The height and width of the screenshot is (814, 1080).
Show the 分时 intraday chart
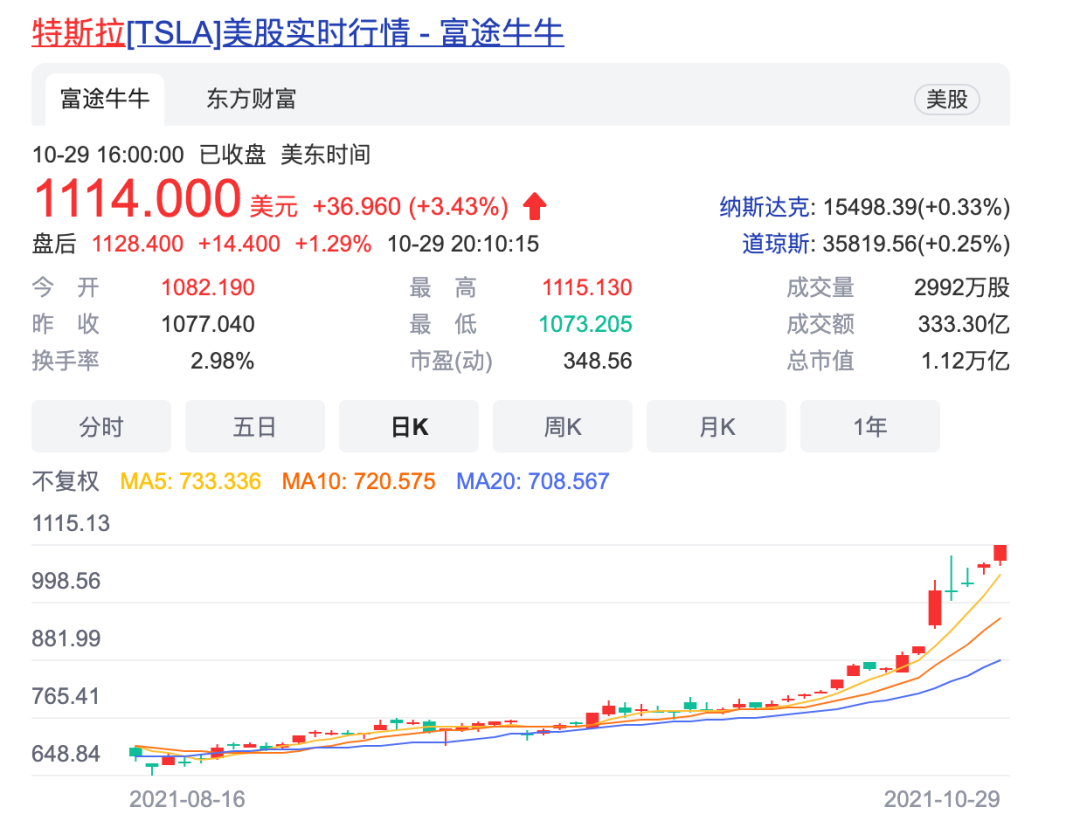[x=101, y=427]
